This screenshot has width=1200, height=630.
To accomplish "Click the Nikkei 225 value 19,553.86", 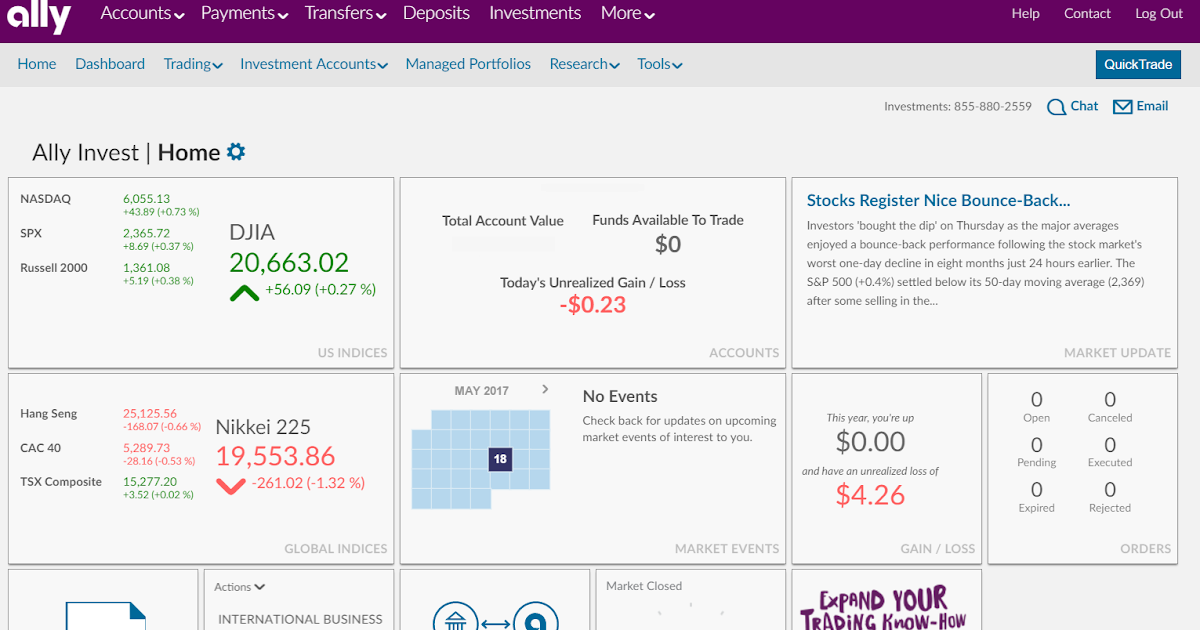I will pyautogui.click(x=275, y=457).
